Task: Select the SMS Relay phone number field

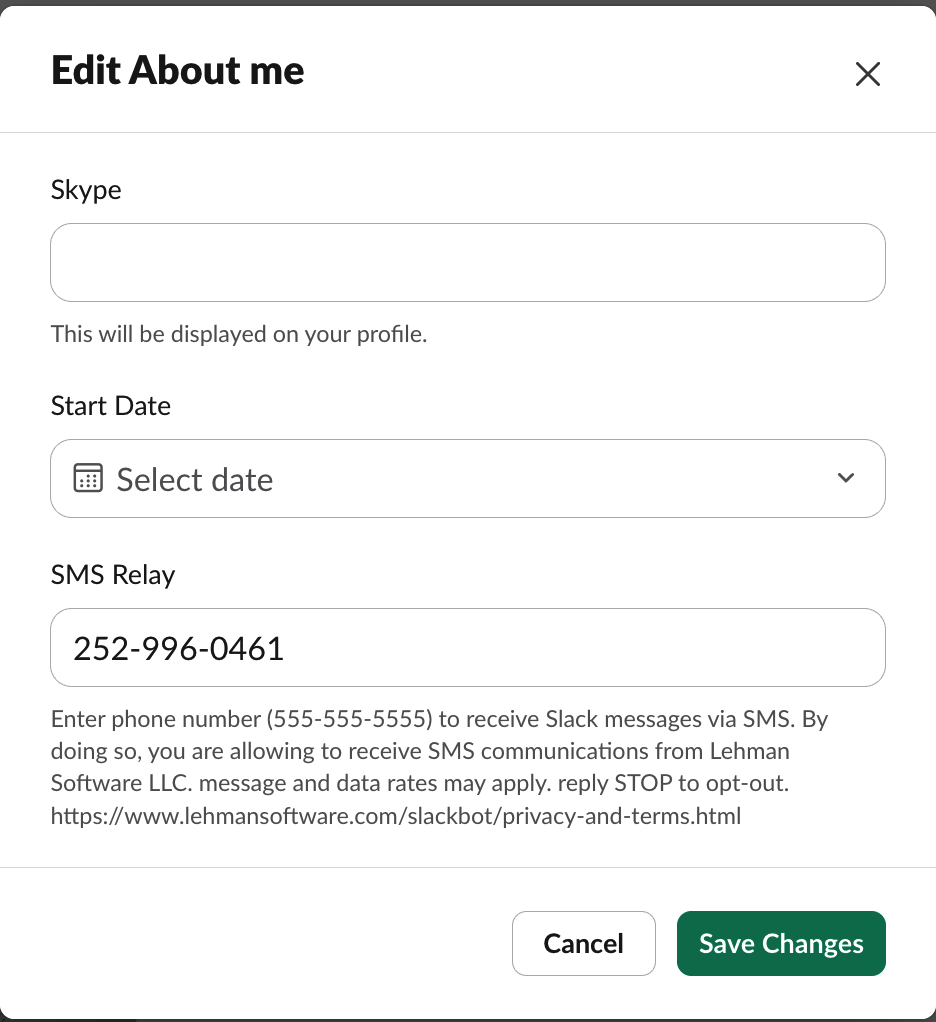Action: click(x=467, y=647)
